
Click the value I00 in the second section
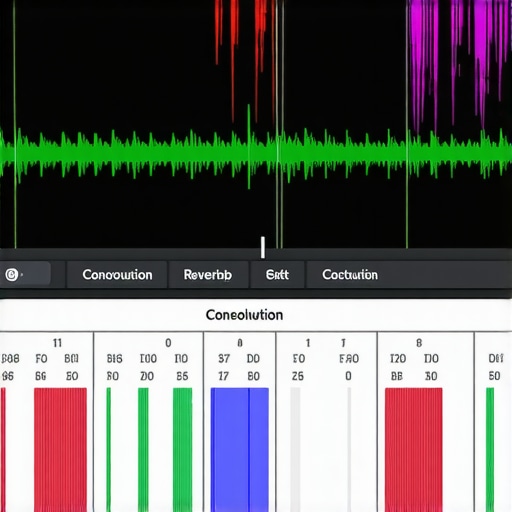pos(148,359)
